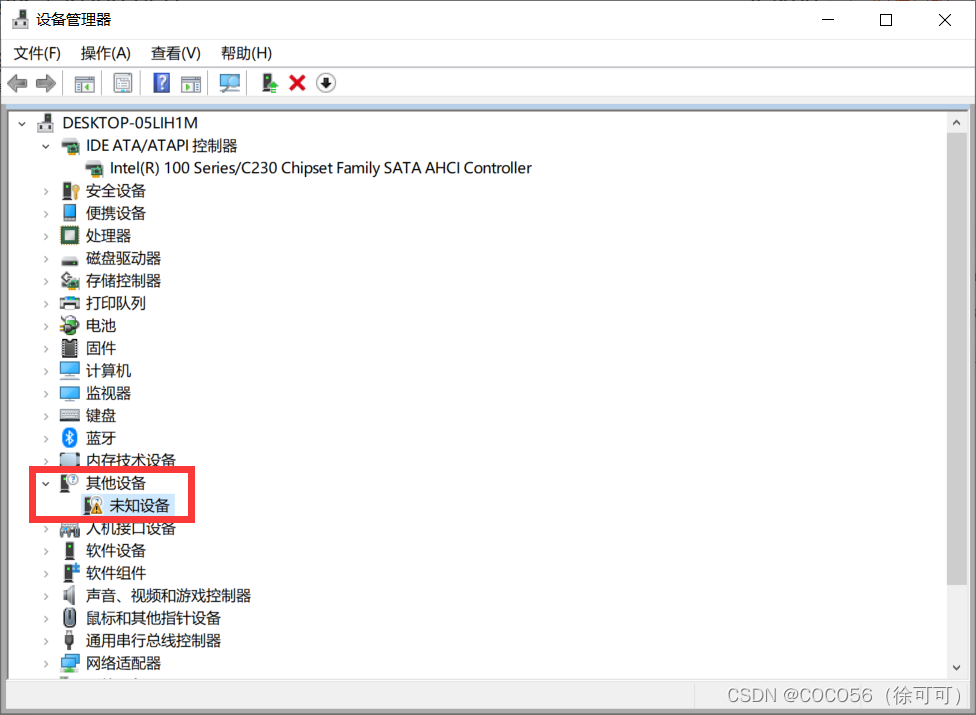976x715 pixels.
Task: Select the 存储控制器 label
Action: [123, 281]
